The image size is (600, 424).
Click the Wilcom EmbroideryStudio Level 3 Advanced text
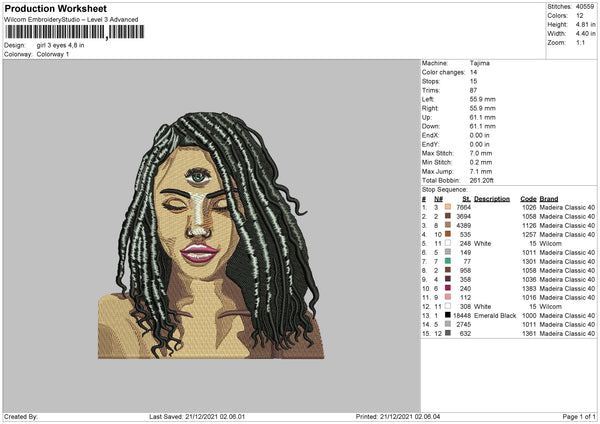(x=71, y=20)
